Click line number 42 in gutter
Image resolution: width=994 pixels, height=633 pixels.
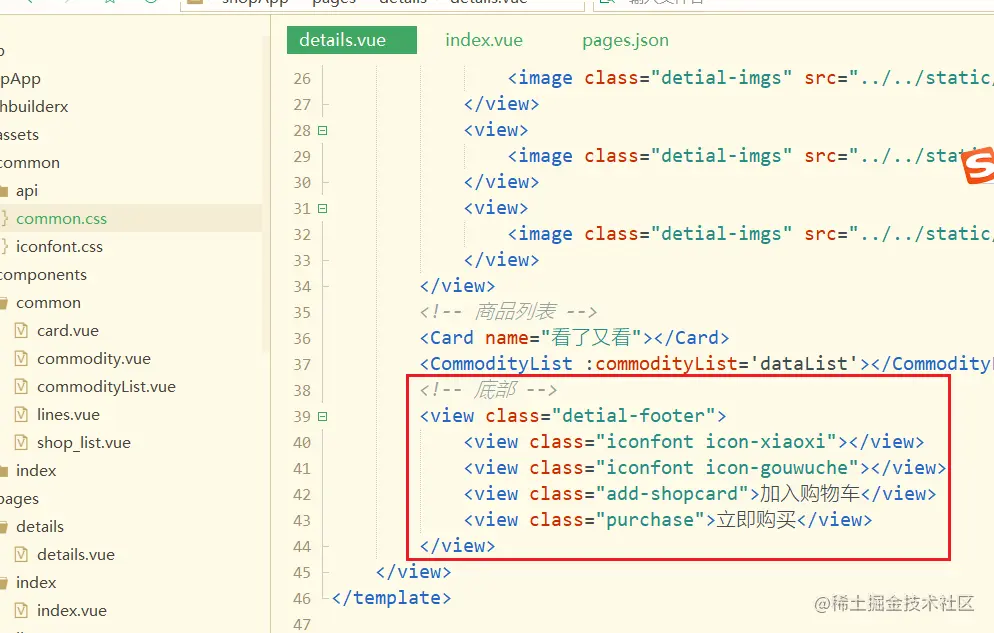pyautogui.click(x=302, y=494)
